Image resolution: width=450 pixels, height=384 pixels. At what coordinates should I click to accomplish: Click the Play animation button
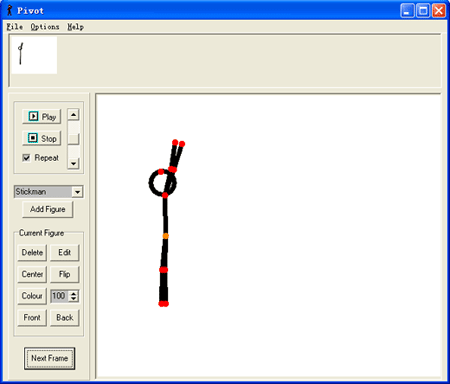click(x=42, y=117)
